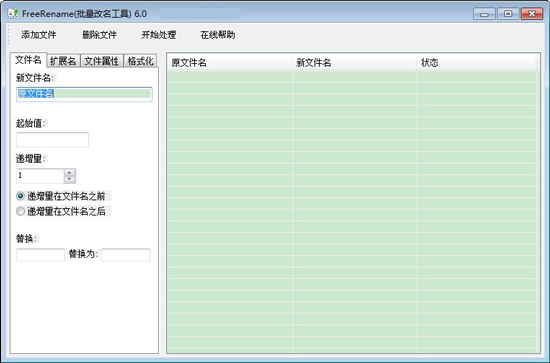Increase 递增量 with the up arrow
This screenshot has width=550, height=363.
click(69, 173)
